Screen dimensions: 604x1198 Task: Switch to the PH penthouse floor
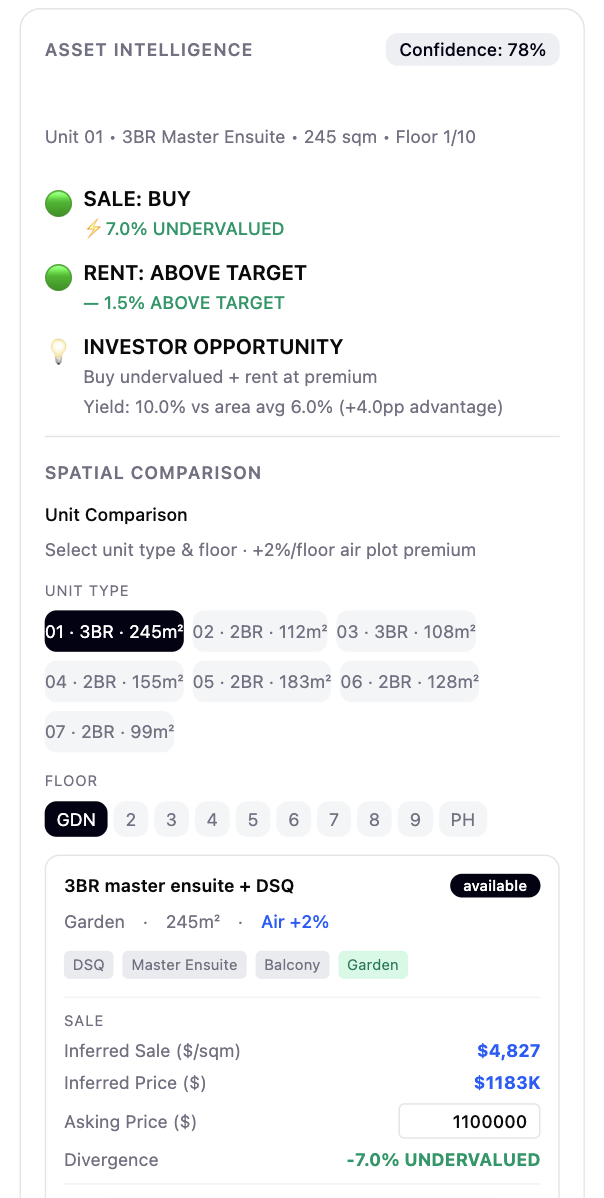click(x=462, y=820)
